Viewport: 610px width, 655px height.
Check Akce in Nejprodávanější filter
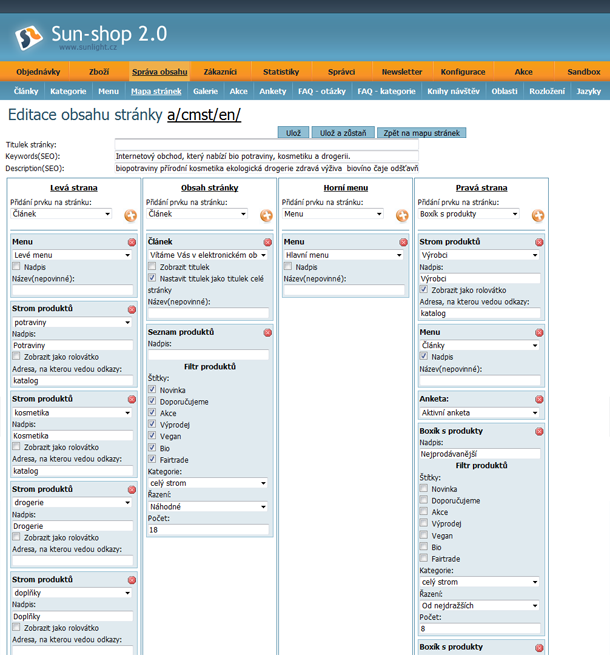424,511
